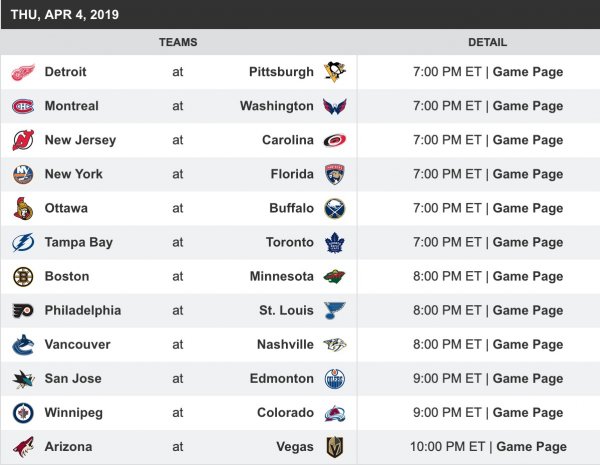
Task: Click the Washington Capitals logo
Action: (x=334, y=106)
